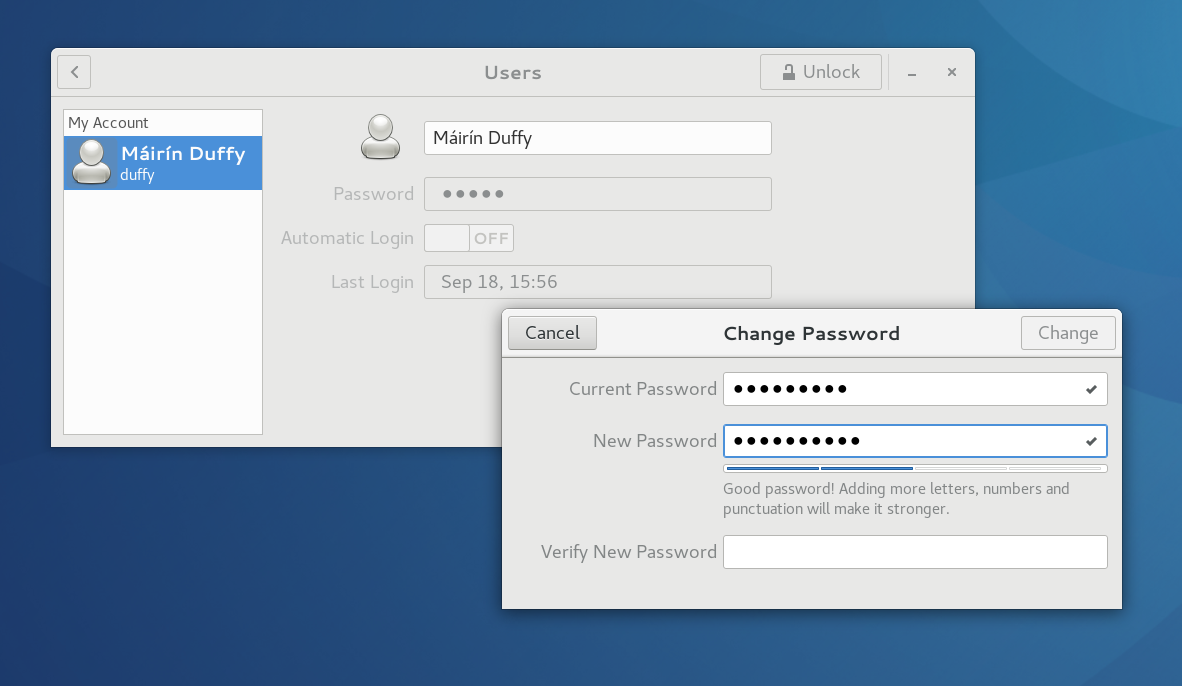Select Máirín Duffy account in sidebar
The width and height of the screenshot is (1182, 686).
(x=163, y=163)
